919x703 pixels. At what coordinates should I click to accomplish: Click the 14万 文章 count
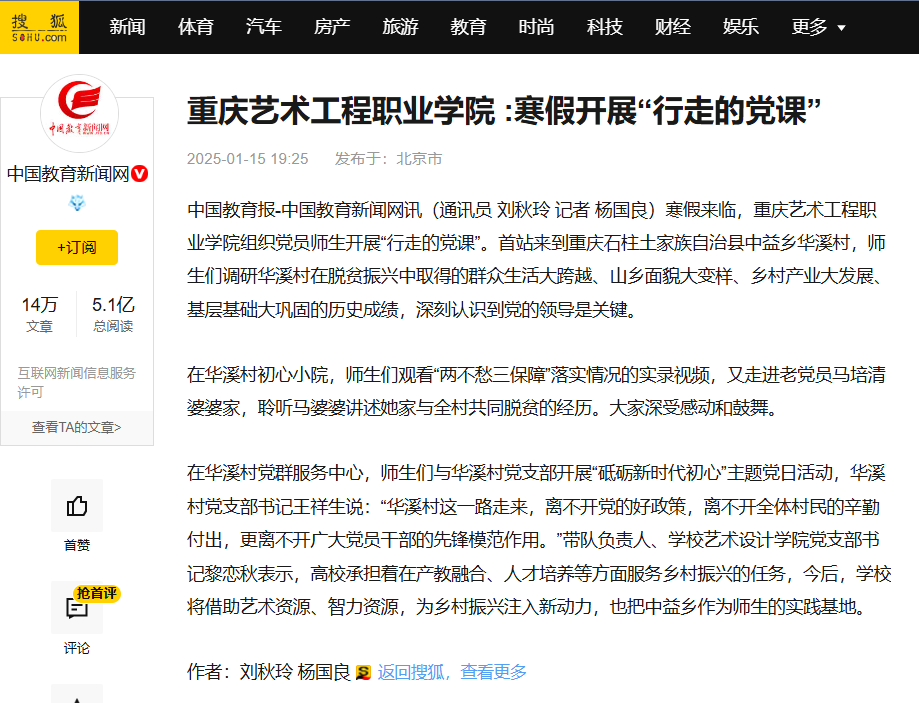[40, 313]
